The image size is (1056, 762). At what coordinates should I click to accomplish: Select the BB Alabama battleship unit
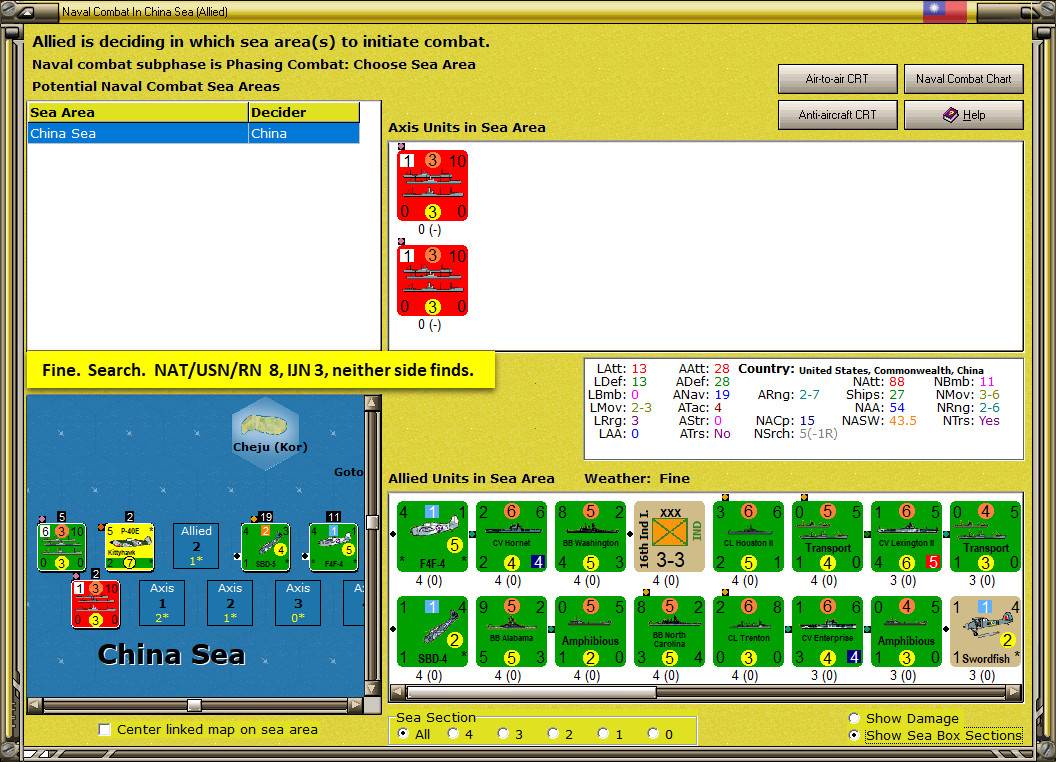511,631
